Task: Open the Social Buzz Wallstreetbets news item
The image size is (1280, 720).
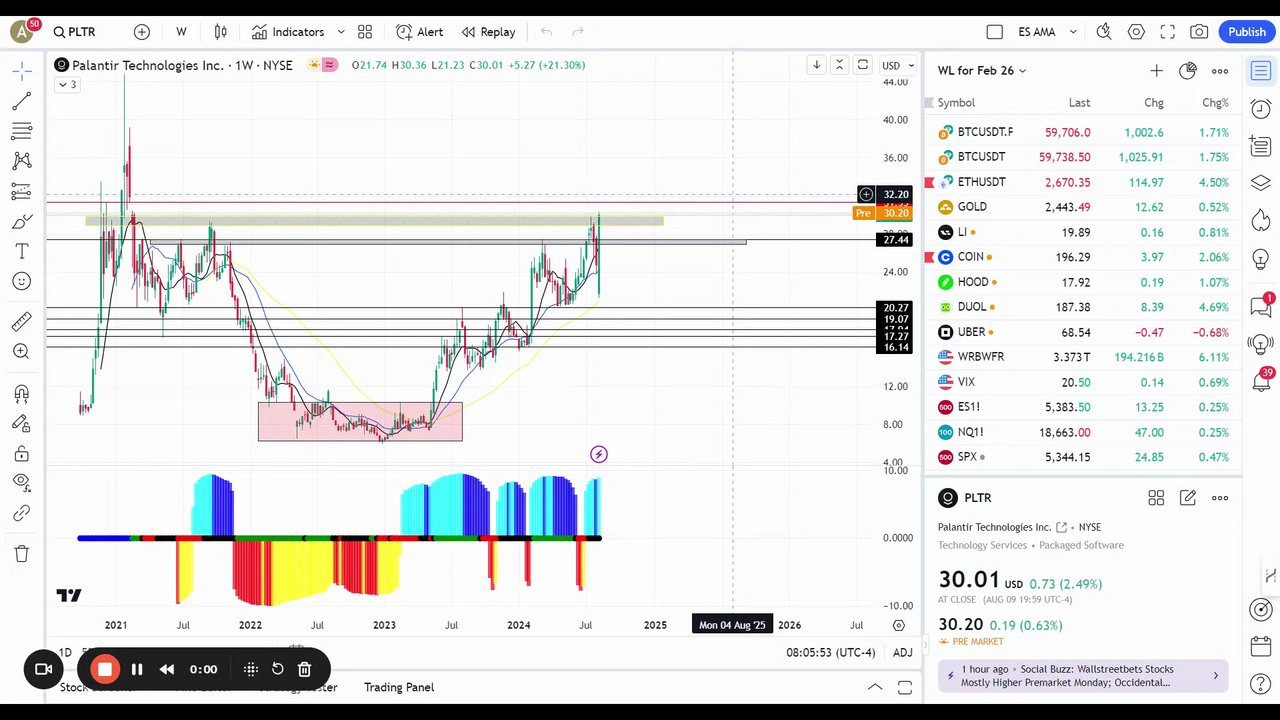Action: coord(1083,676)
